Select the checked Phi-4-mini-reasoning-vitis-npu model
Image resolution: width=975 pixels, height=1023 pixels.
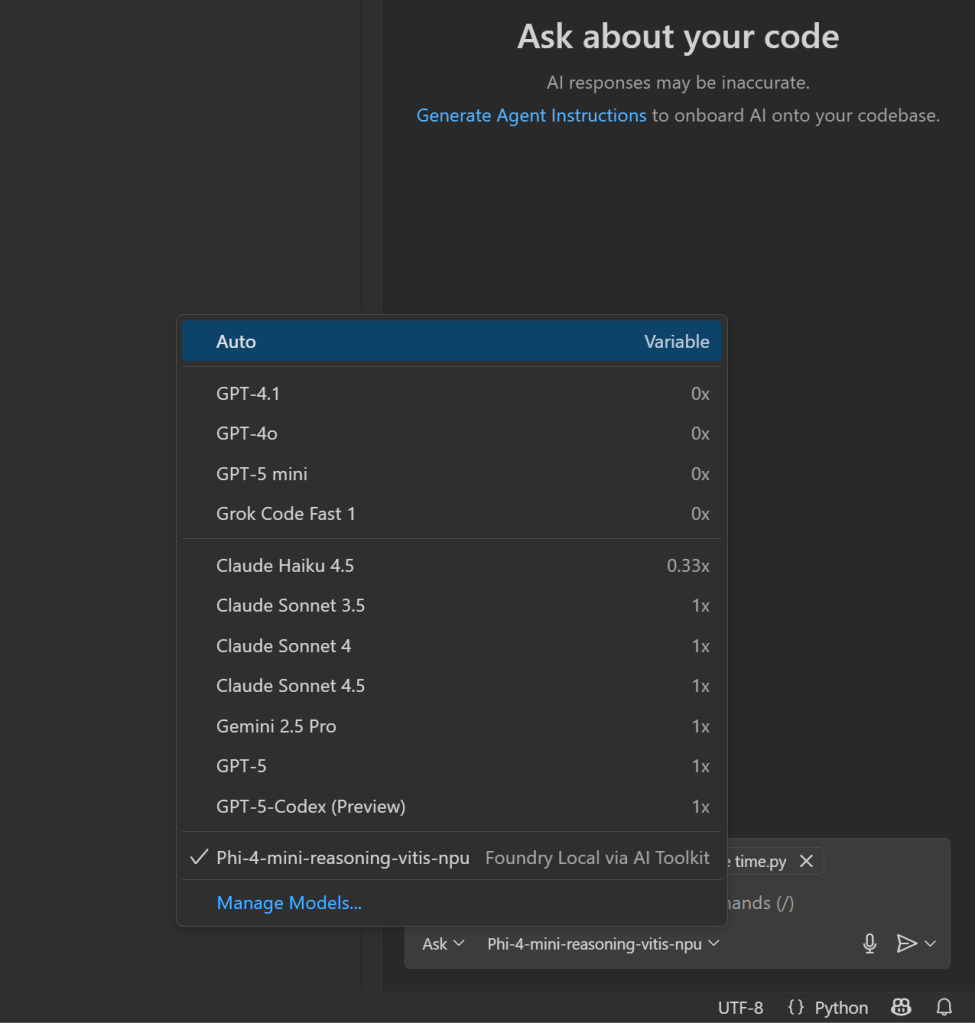point(343,858)
